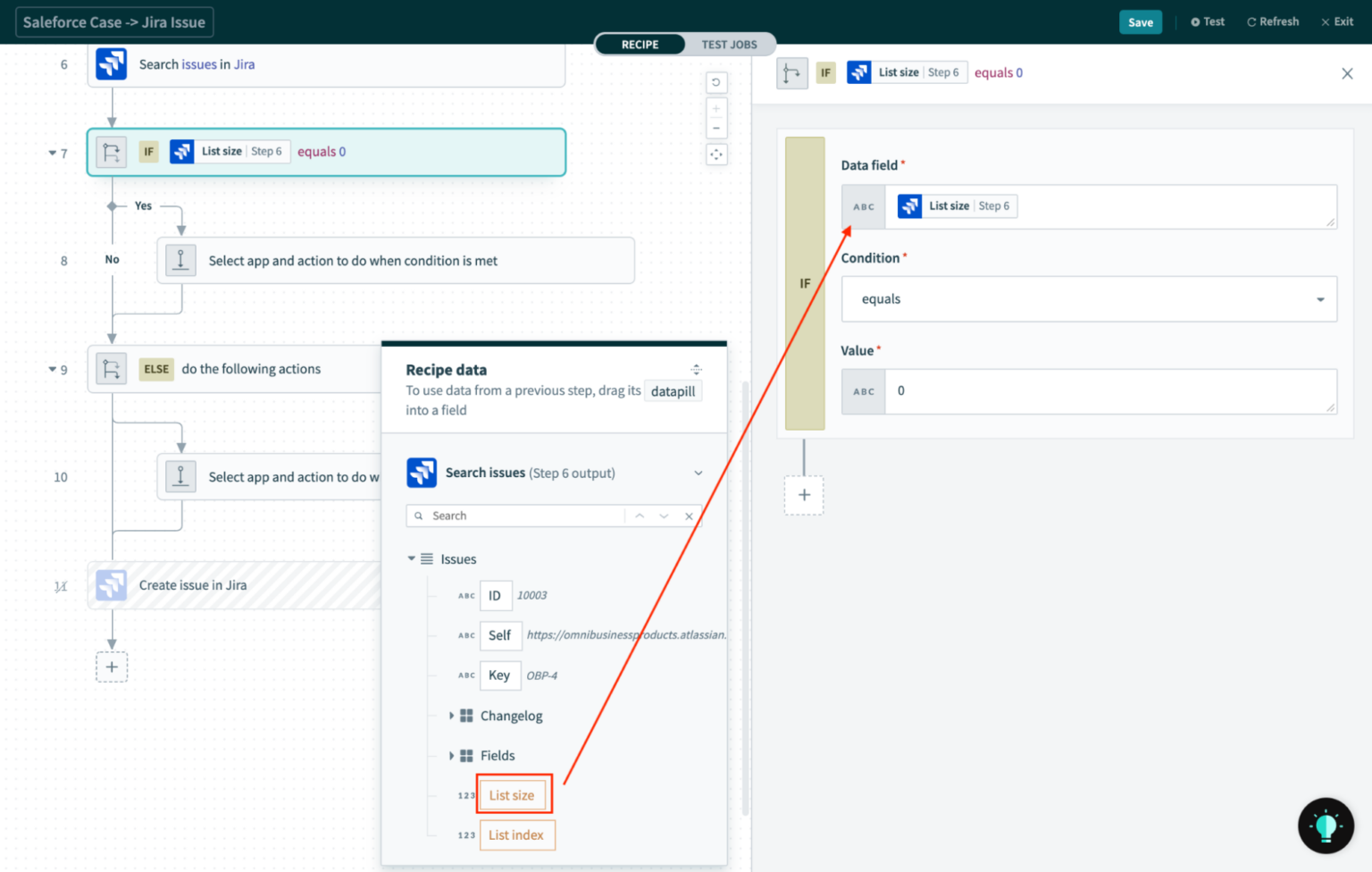Viewport: 1372px width, 872px height.
Task: Click the ABC type icon beside the Data field
Action: [x=863, y=206]
